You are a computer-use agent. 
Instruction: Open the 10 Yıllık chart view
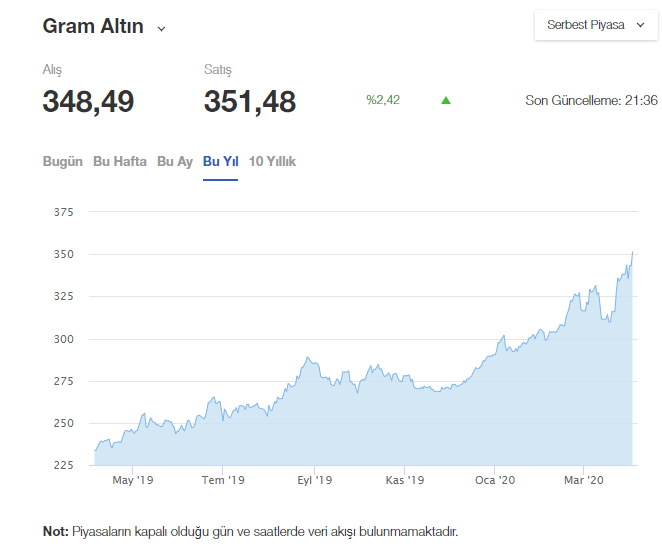[x=272, y=161]
